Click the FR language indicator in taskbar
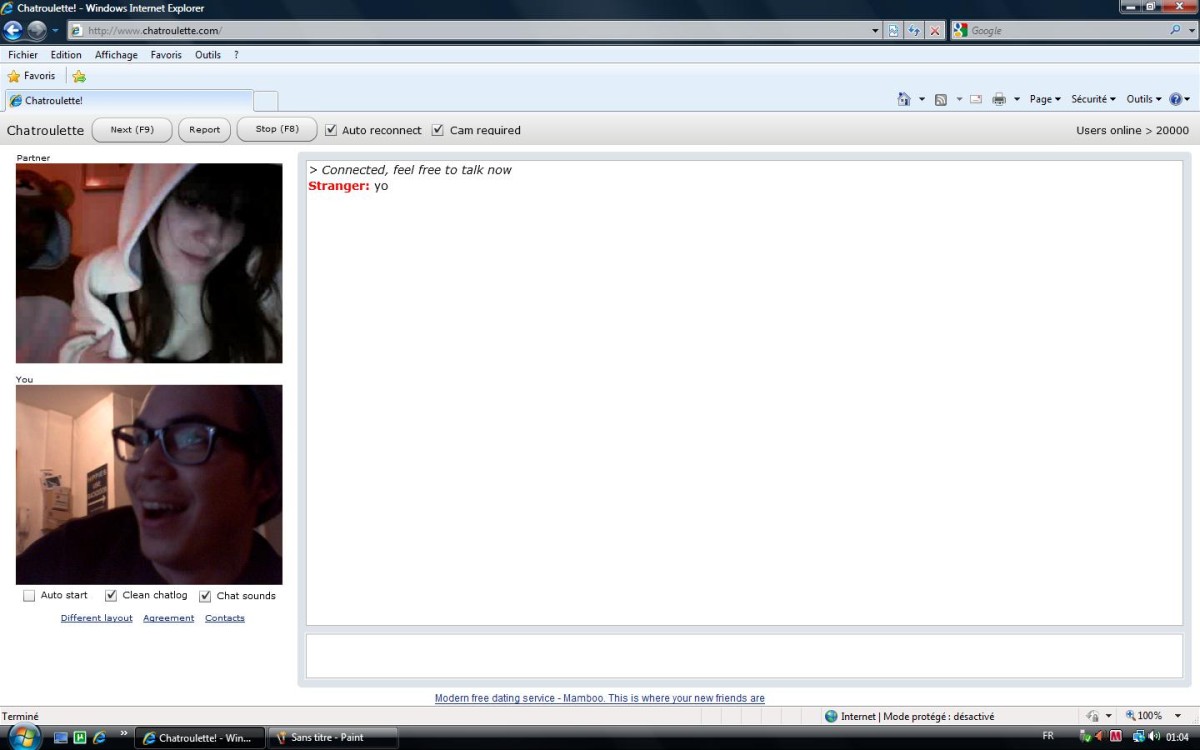Viewport: 1200px width, 750px height. [x=1048, y=736]
